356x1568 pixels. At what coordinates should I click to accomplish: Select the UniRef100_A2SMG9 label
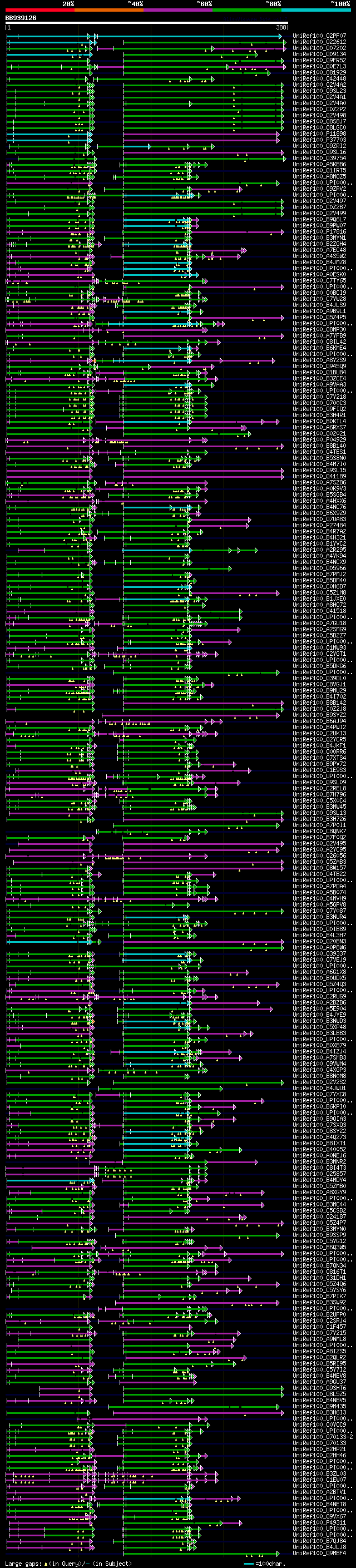click(319, 630)
